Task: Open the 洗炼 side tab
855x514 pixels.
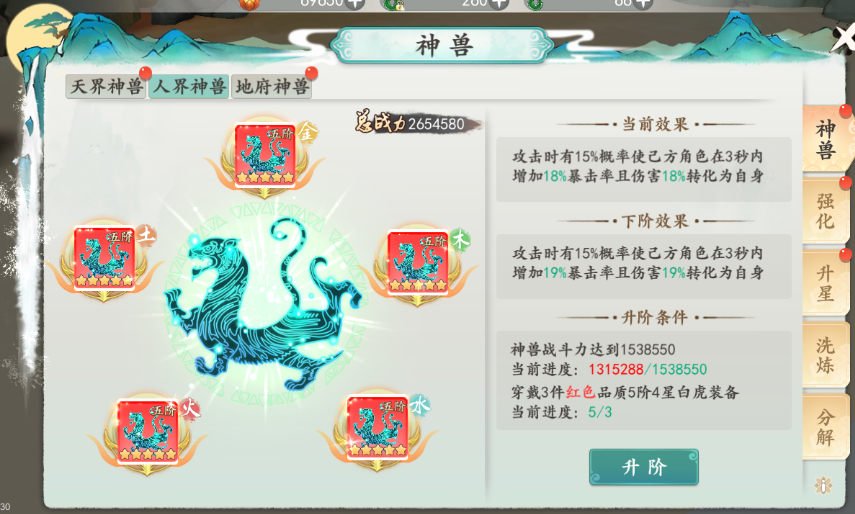Action: [x=826, y=355]
